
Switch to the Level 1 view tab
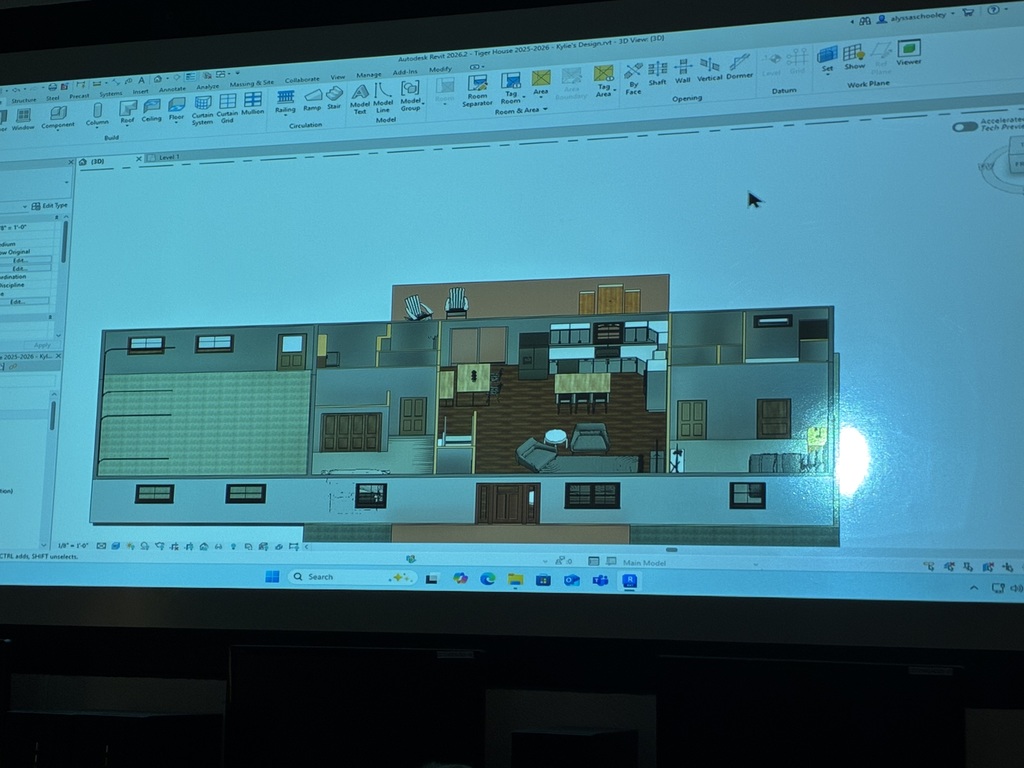[169, 158]
